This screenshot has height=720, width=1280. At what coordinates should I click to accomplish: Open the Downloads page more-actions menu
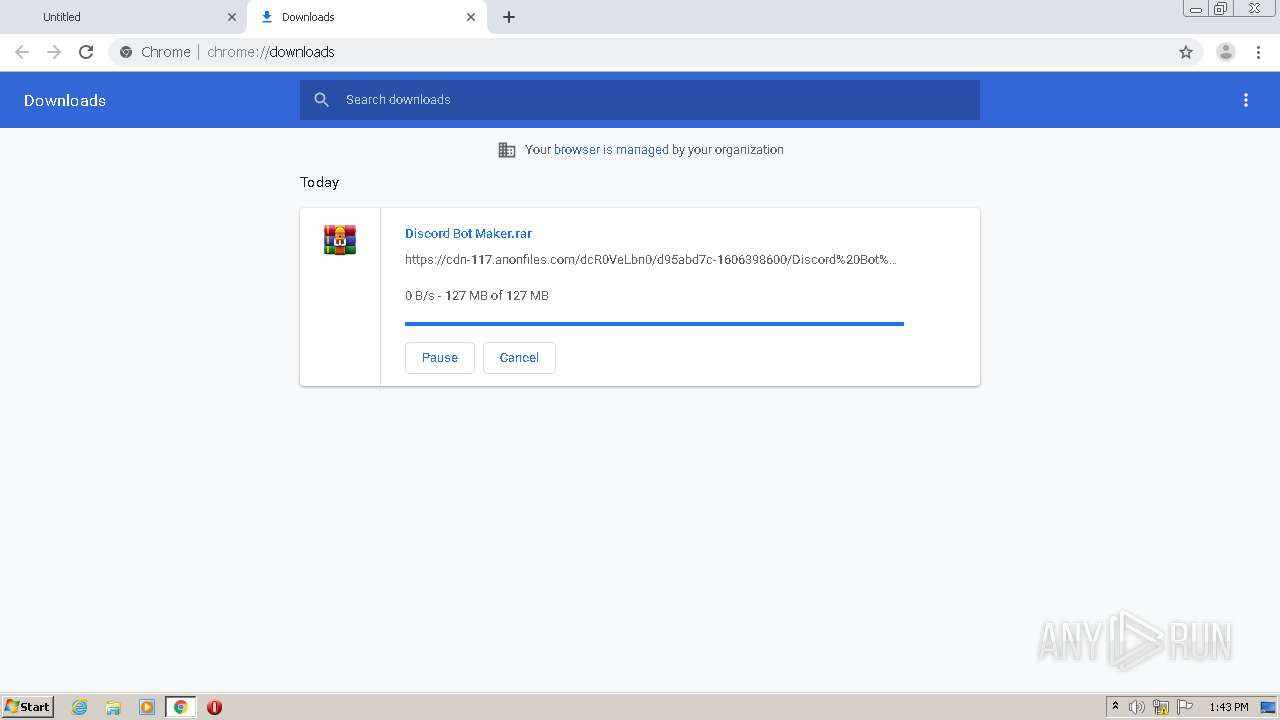click(x=1246, y=100)
